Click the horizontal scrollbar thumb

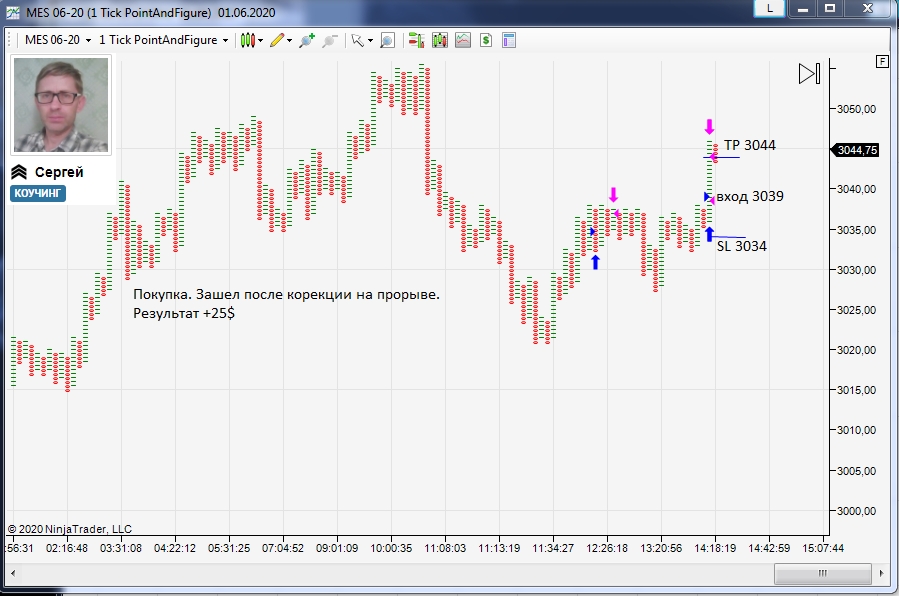click(x=823, y=573)
